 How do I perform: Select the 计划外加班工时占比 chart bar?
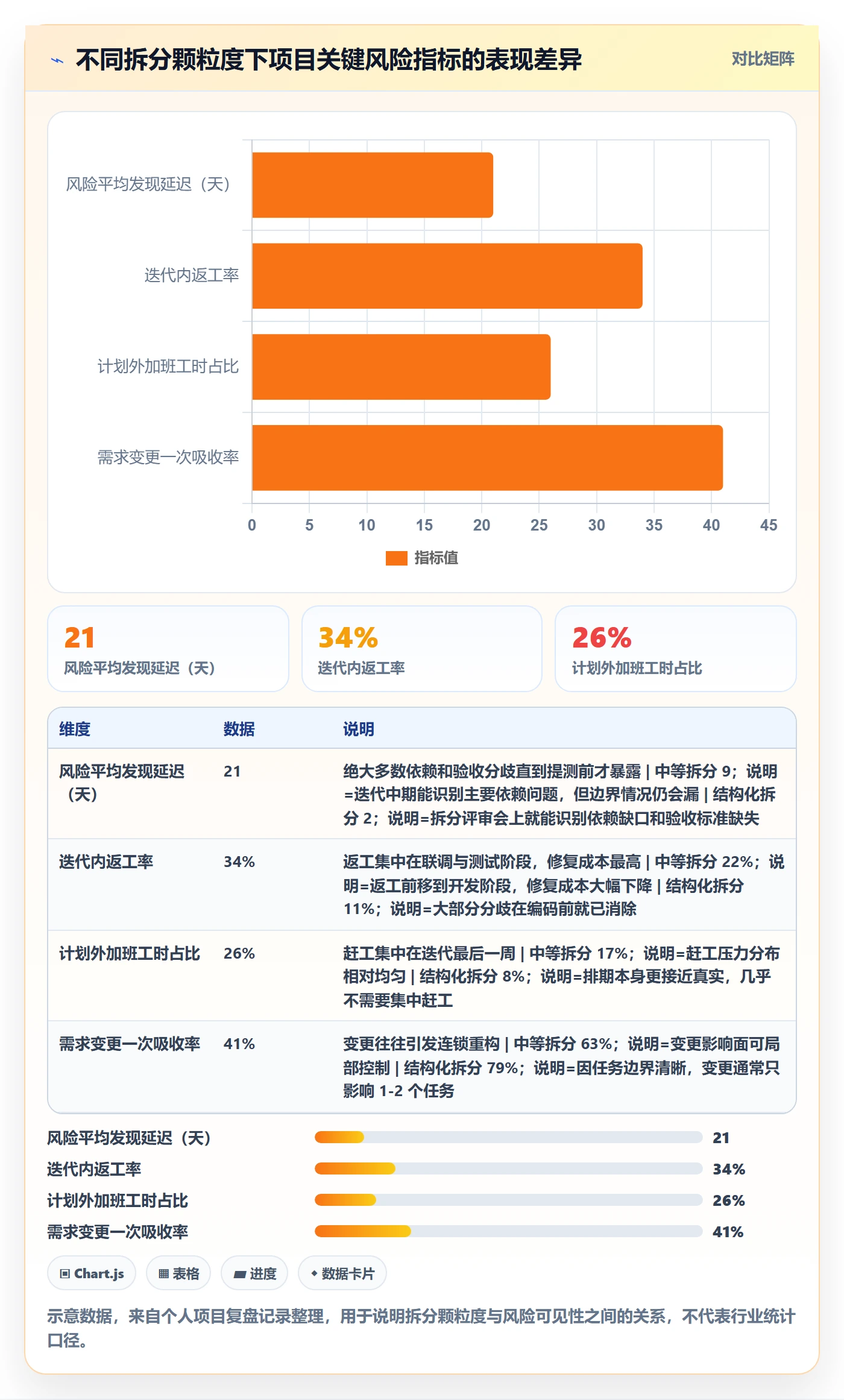click(x=402, y=367)
